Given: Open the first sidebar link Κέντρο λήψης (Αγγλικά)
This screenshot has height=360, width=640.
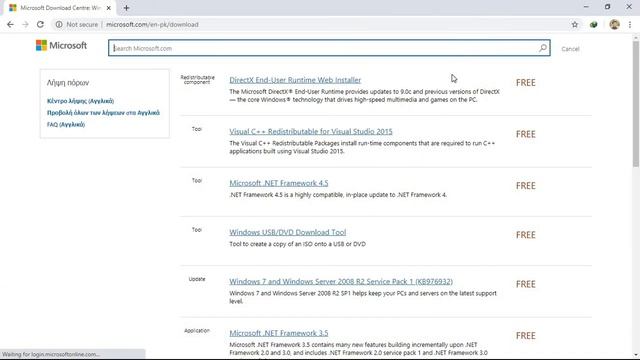Looking at the screenshot, I should pos(80,101).
